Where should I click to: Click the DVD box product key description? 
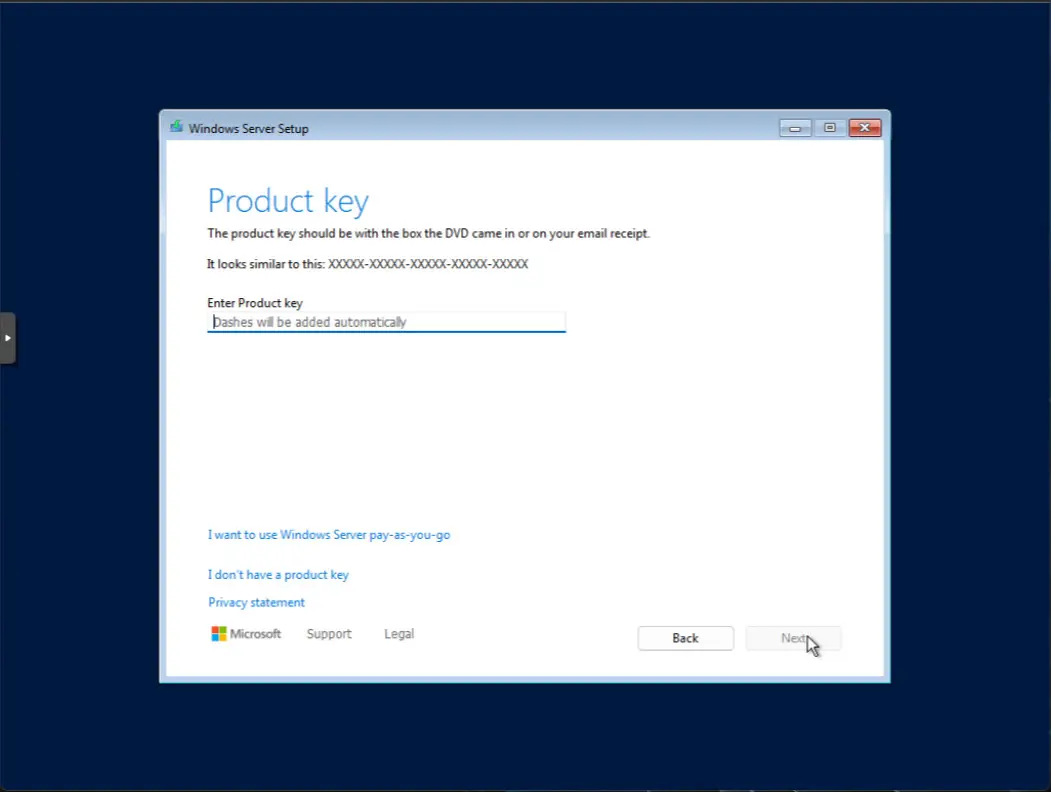click(x=428, y=233)
